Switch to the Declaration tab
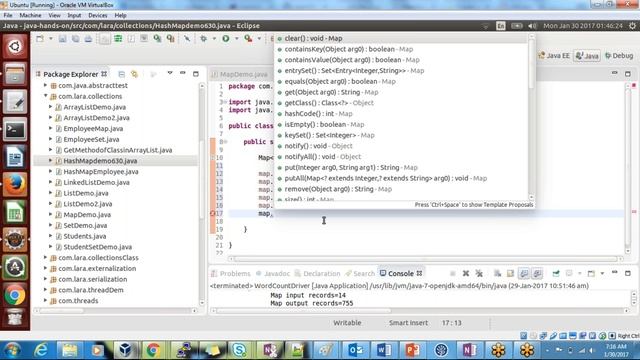 pos(318,273)
